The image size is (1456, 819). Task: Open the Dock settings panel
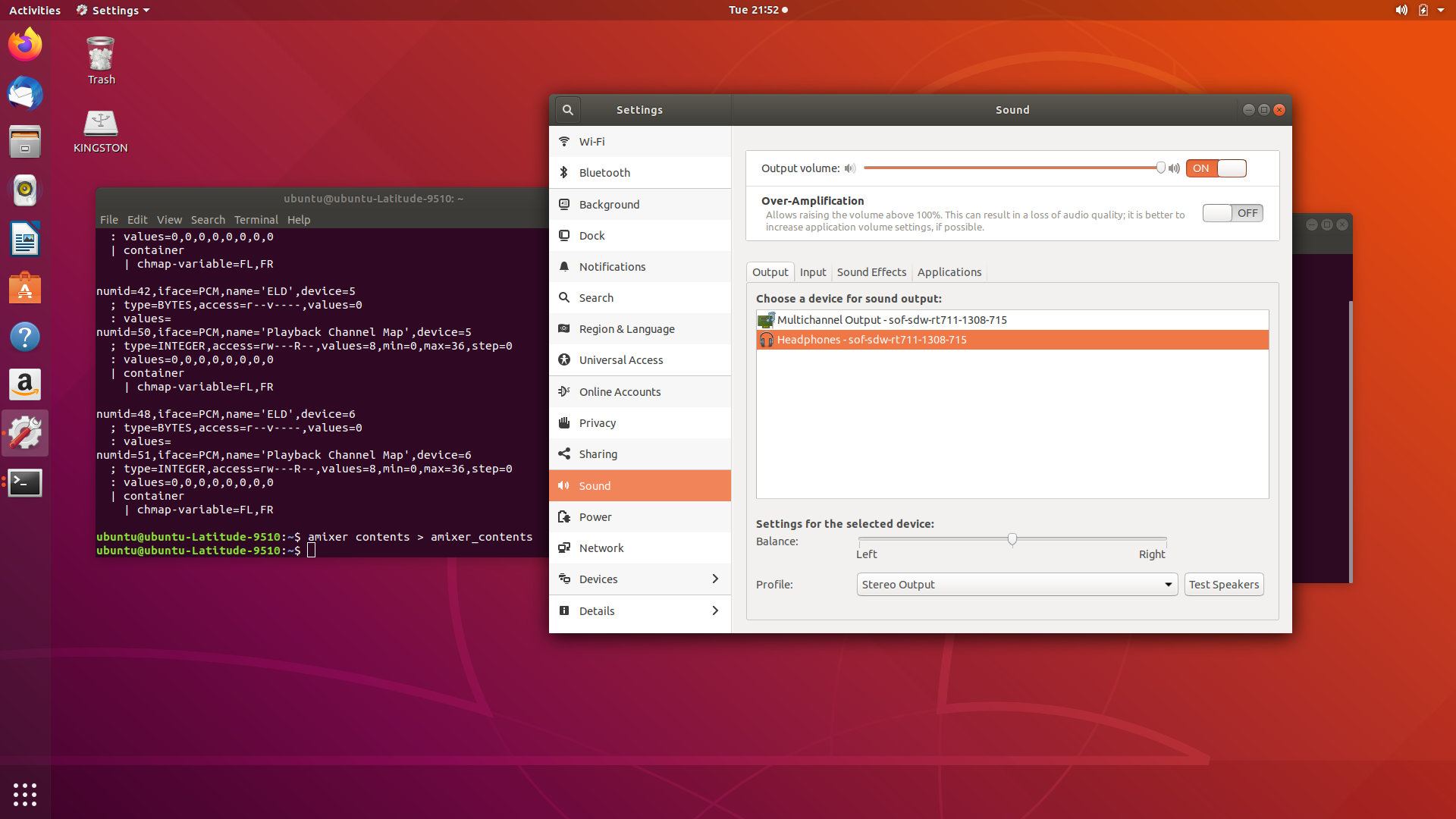(x=640, y=236)
